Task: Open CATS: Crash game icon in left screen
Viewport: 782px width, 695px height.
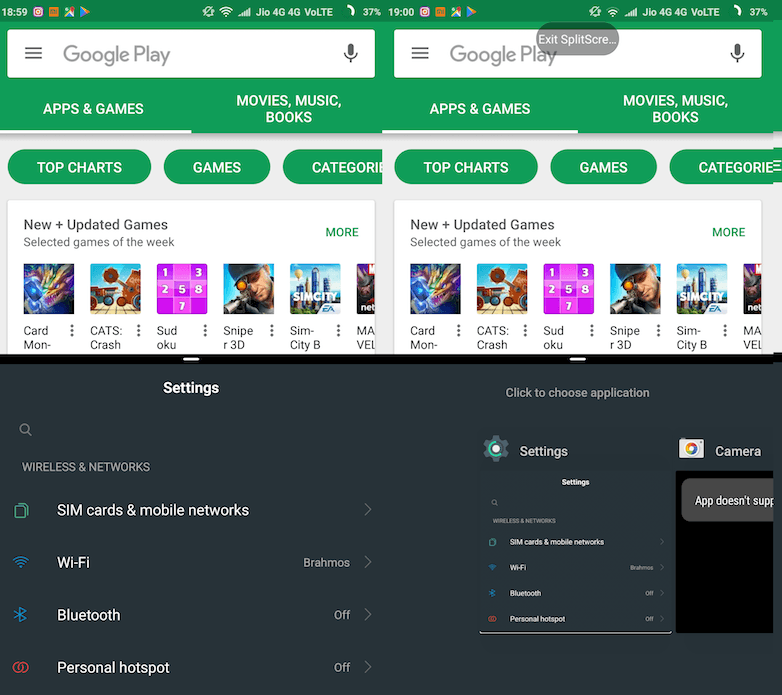Action: click(x=115, y=289)
